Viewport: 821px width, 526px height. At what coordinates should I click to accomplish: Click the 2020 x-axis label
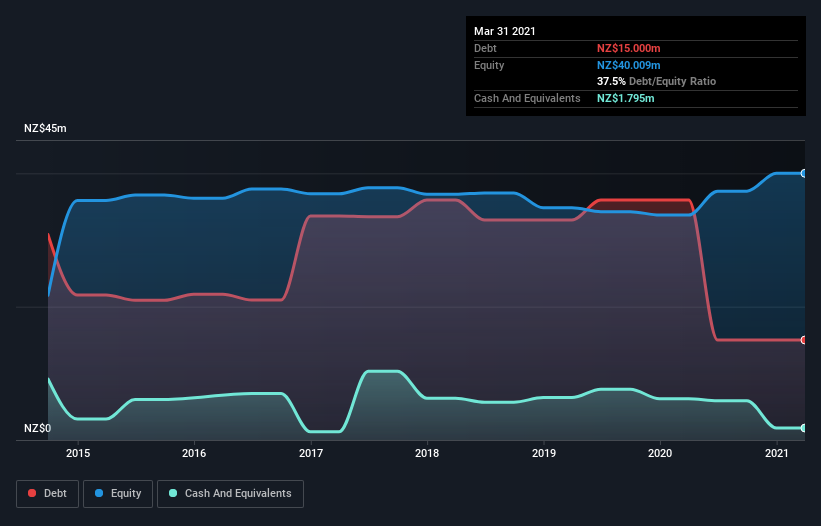coord(660,453)
